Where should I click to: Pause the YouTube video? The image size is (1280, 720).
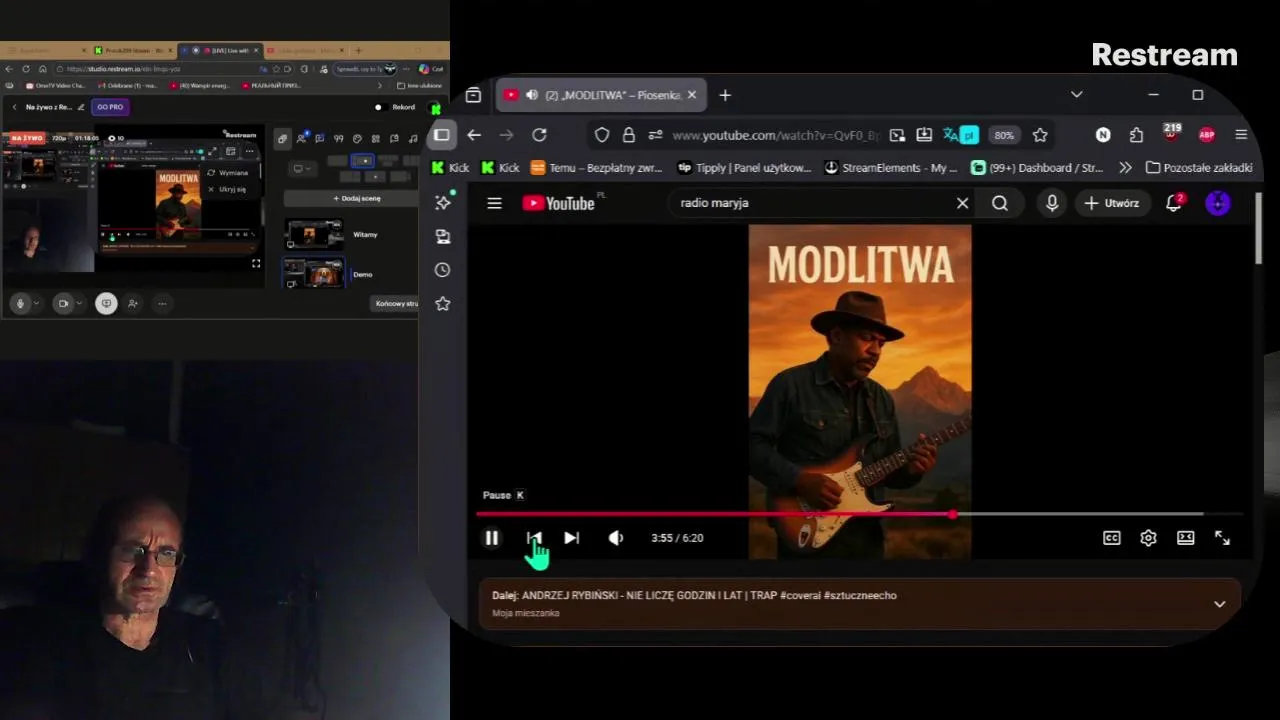pyautogui.click(x=492, y=538)
